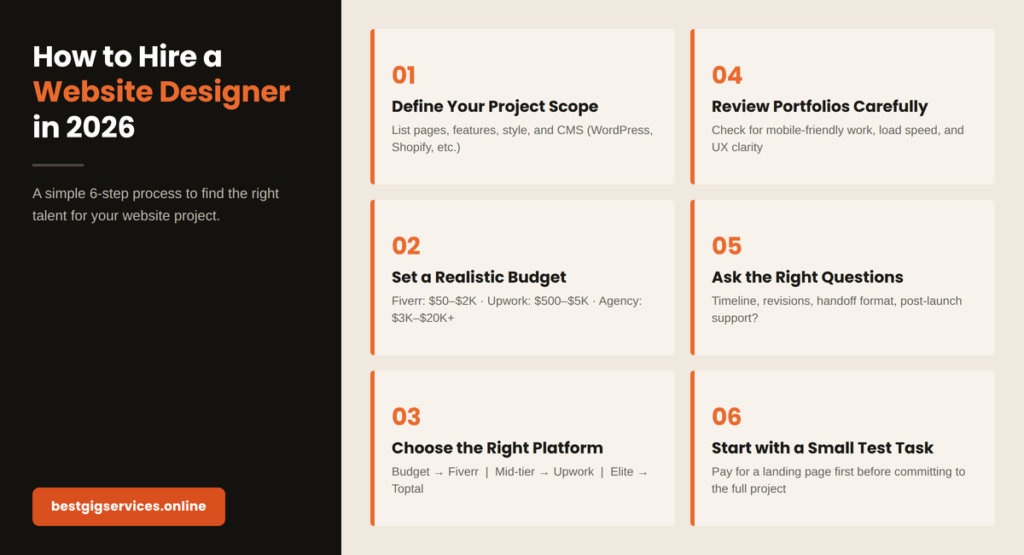
Task: Click the 'List pages, features, style' description
Action: point(522,138)
